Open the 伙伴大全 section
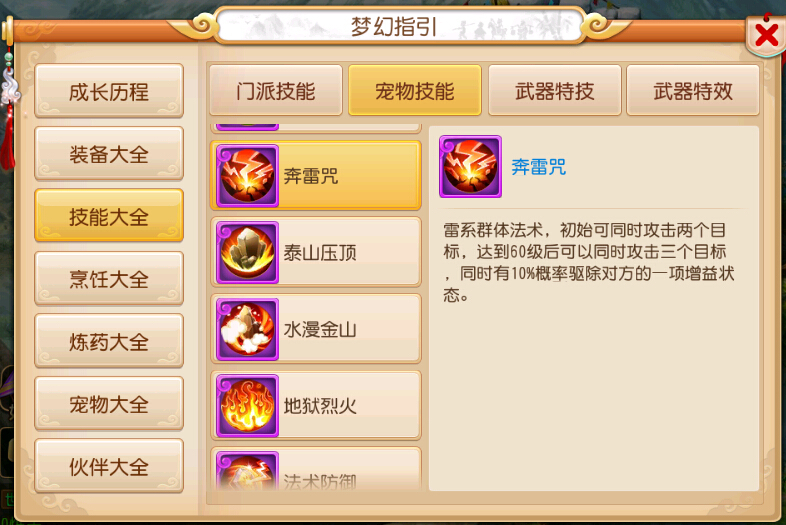This screenshot has width=786, height=525. click(x=109, y=466)
